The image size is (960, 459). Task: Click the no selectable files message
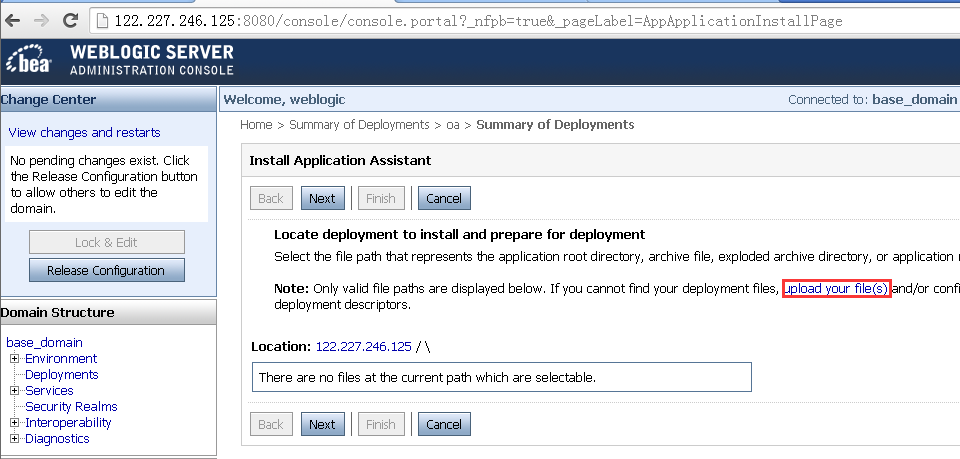point(427,378)
